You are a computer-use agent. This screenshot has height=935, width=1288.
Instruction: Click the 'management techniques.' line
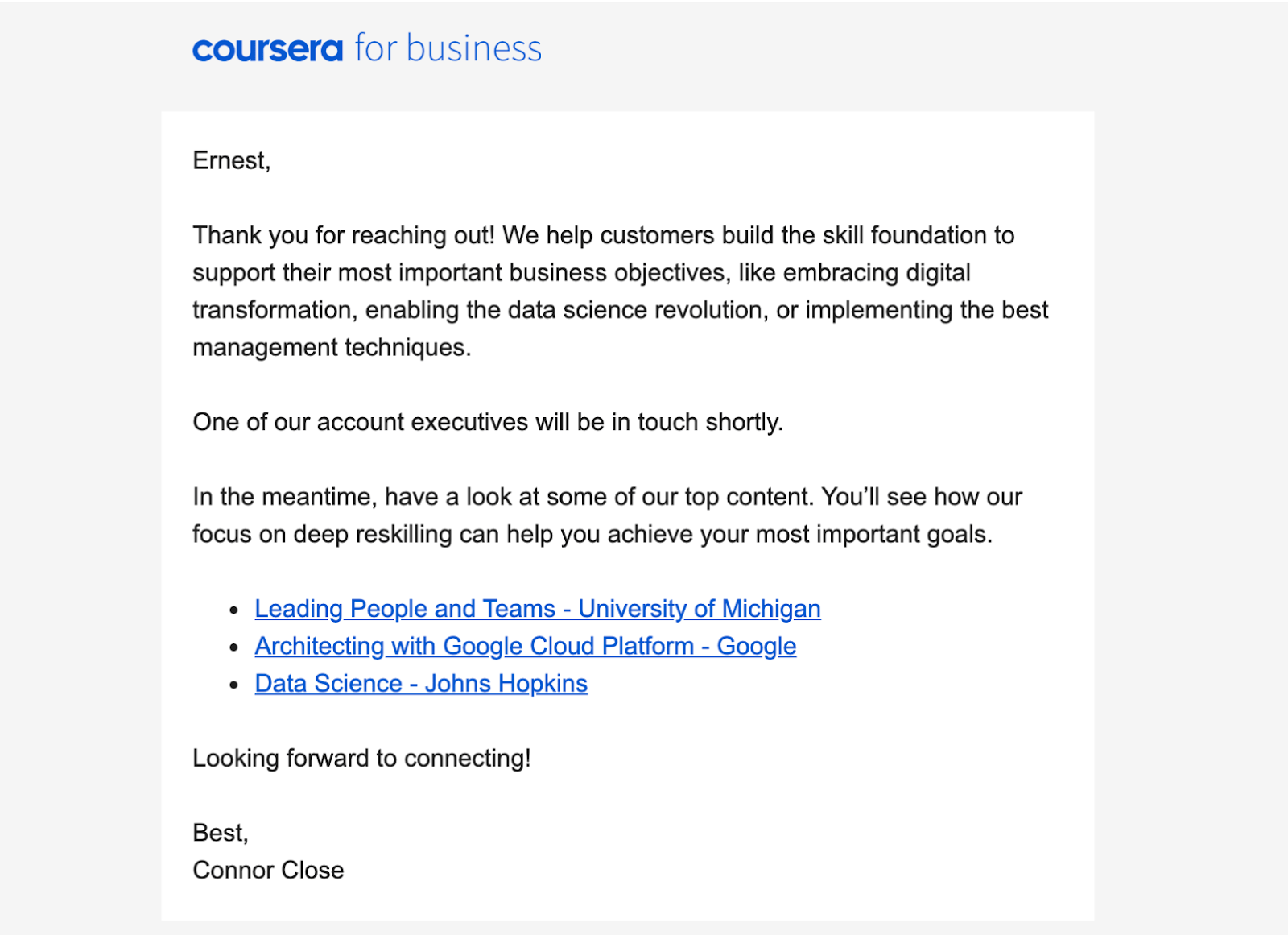(x=332, y=348)
